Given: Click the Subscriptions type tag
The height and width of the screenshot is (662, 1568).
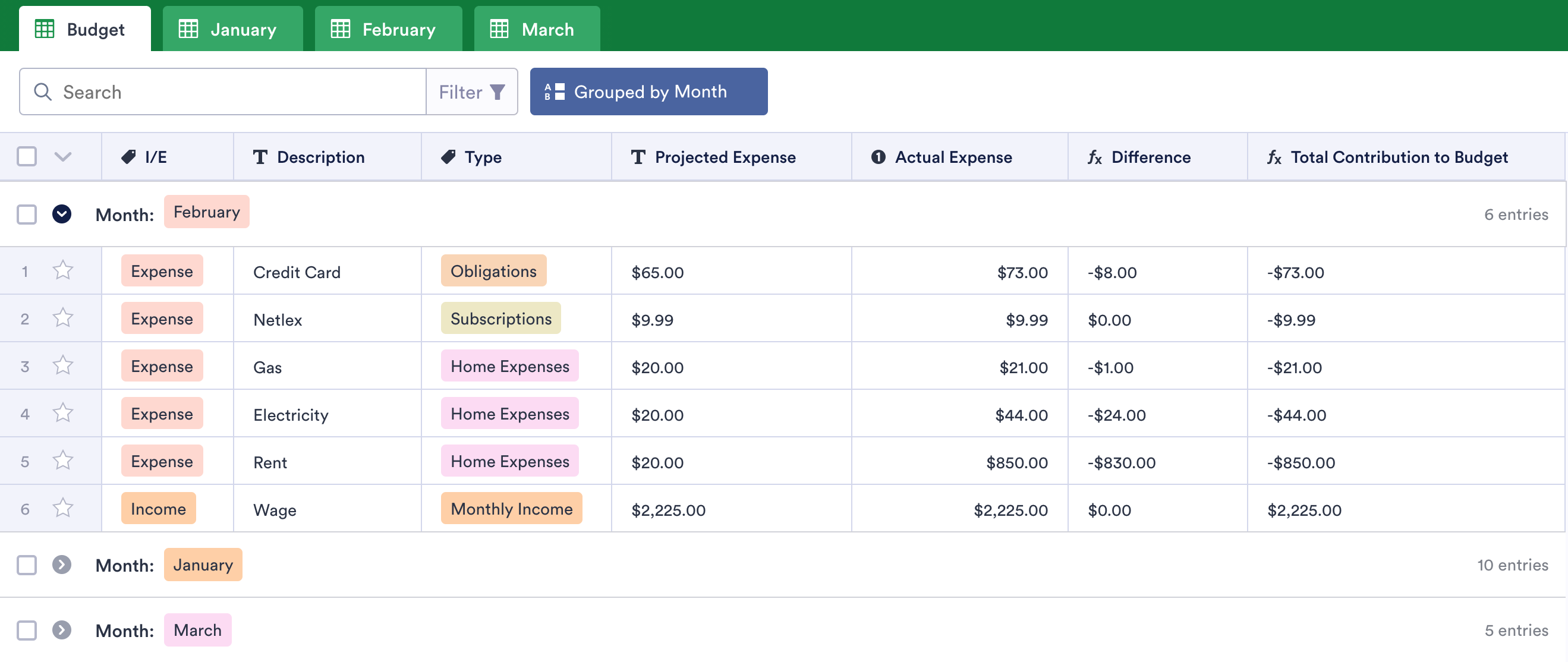Looking at the screenshot, I should tap(500, 318).
